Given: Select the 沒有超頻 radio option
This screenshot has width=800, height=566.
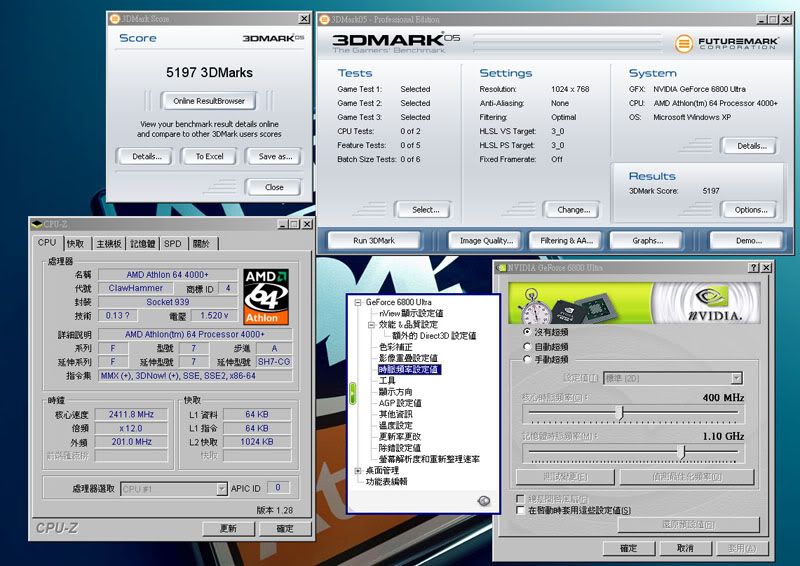Looking at the screenshot, I should (x=527, y=332).
